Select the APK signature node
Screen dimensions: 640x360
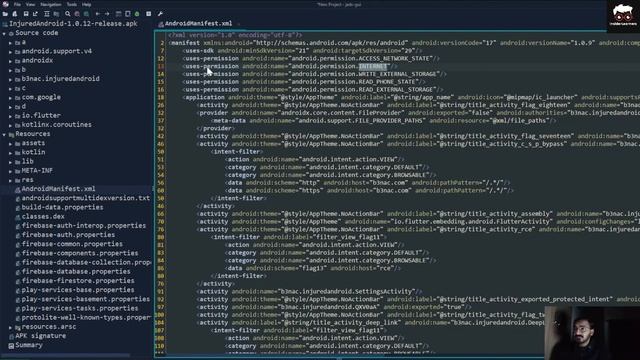click(40, 336)
